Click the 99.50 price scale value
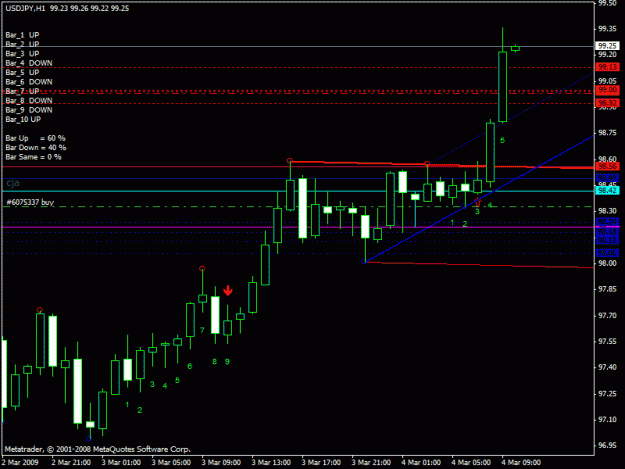This screenshot has height=469, width=625. [x=607, y=3]
